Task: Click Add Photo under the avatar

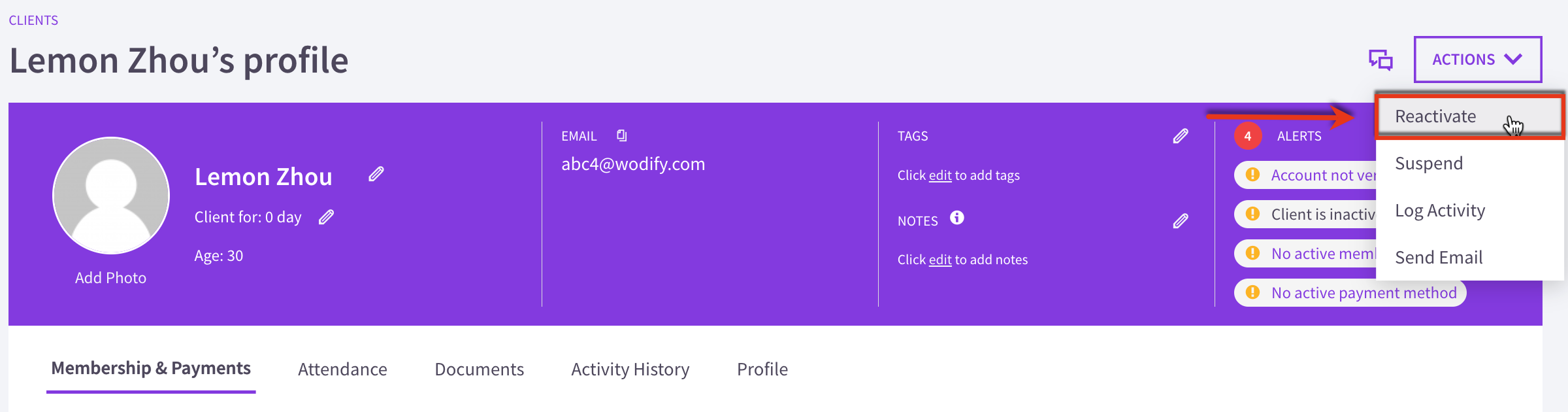Action: [110, 278]
